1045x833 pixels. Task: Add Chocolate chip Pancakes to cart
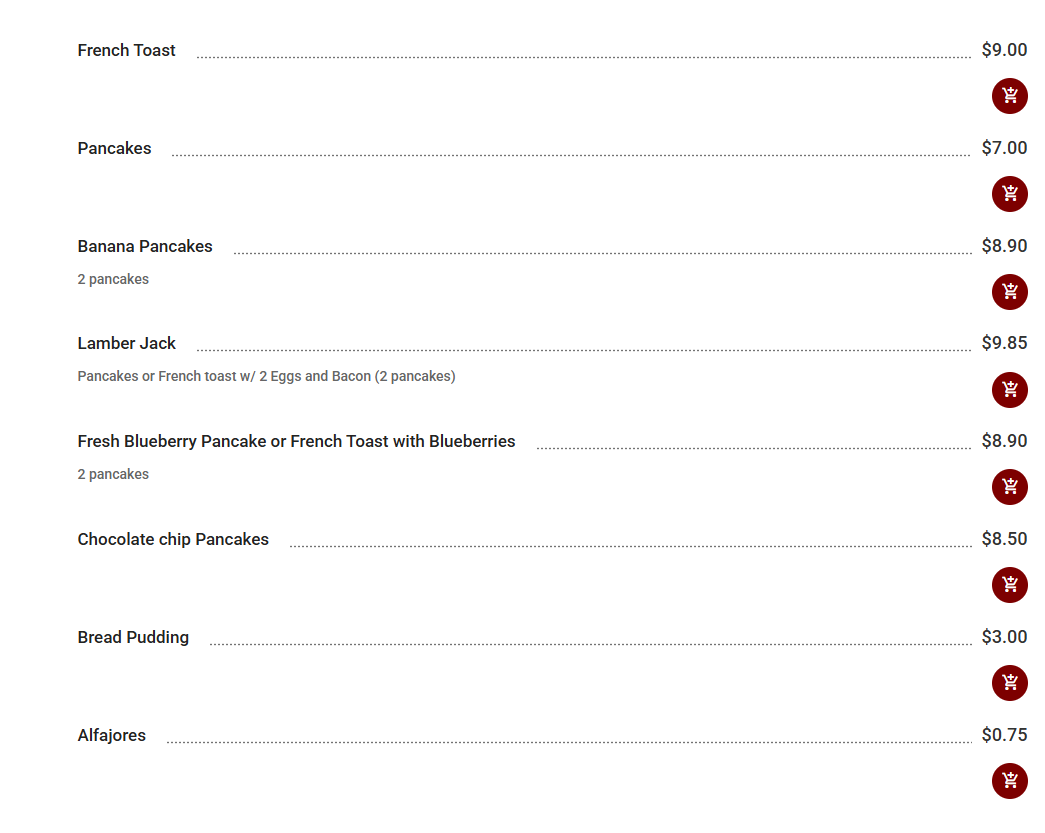click(x=1009, y=585)
